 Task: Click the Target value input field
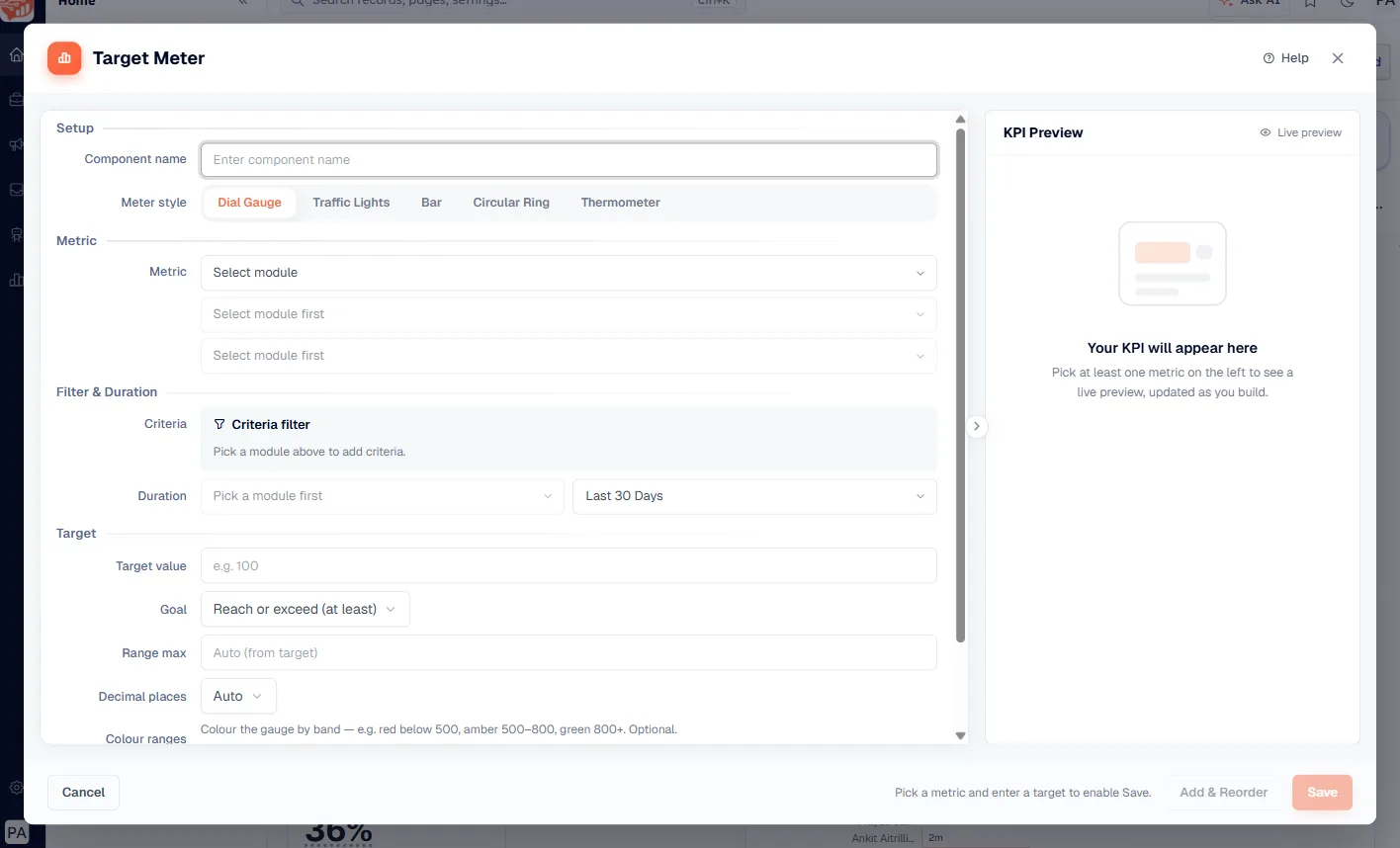coord(569,566)
